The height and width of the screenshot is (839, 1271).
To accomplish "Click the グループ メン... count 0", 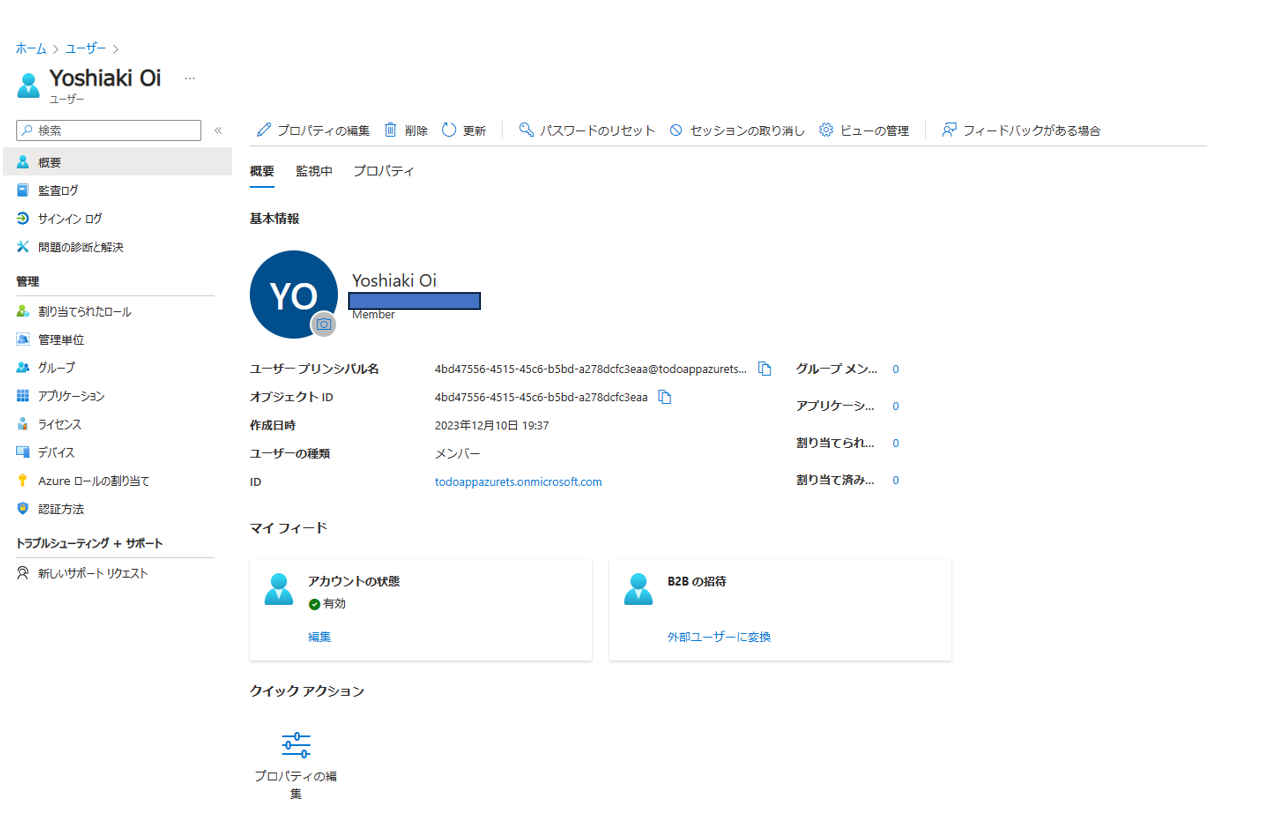I will pyautogui.click(x=896, y=369).
